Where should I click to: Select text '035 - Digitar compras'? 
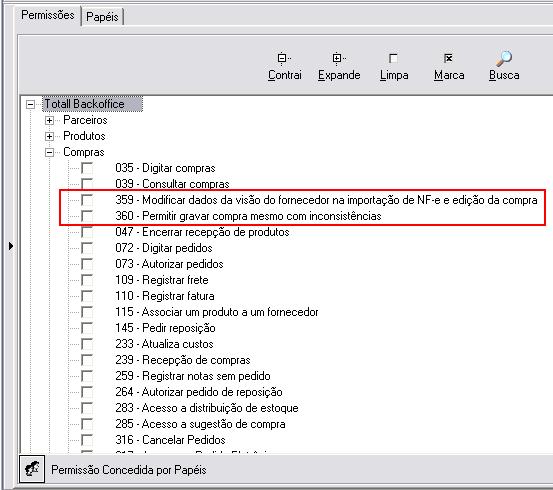[165, 168]
